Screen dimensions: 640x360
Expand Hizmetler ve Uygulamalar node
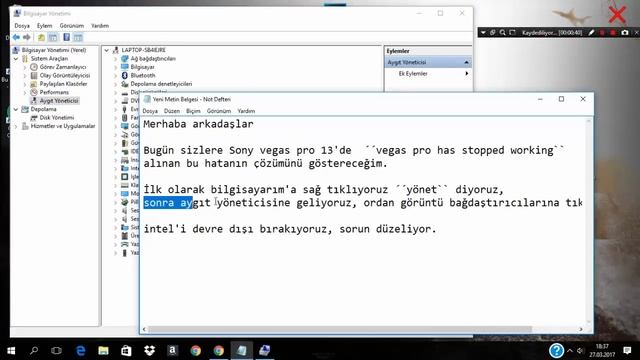pos(16,127)
